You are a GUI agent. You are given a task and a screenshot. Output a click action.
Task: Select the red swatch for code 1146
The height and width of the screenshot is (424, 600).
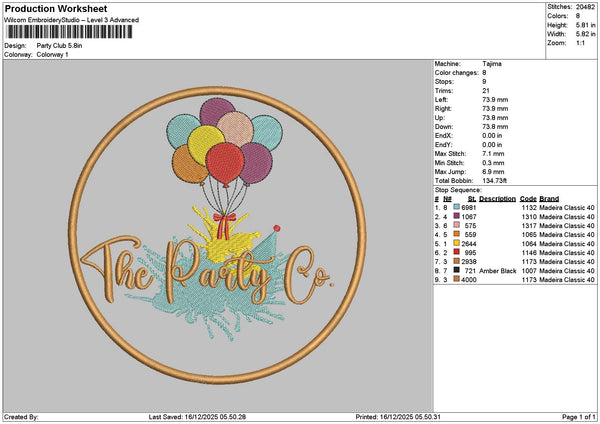click(x=457, y=252)
